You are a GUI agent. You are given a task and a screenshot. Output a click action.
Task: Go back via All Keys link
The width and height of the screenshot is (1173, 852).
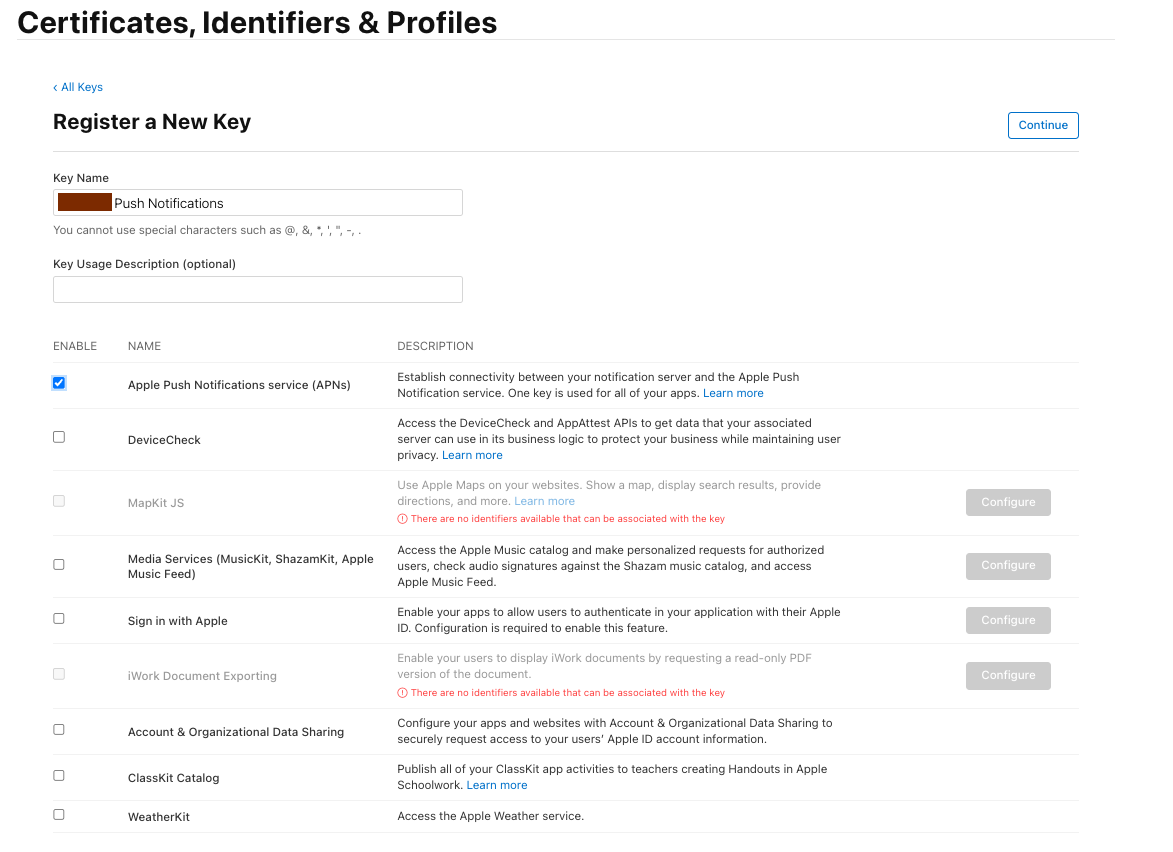click(x=79, y=87)
